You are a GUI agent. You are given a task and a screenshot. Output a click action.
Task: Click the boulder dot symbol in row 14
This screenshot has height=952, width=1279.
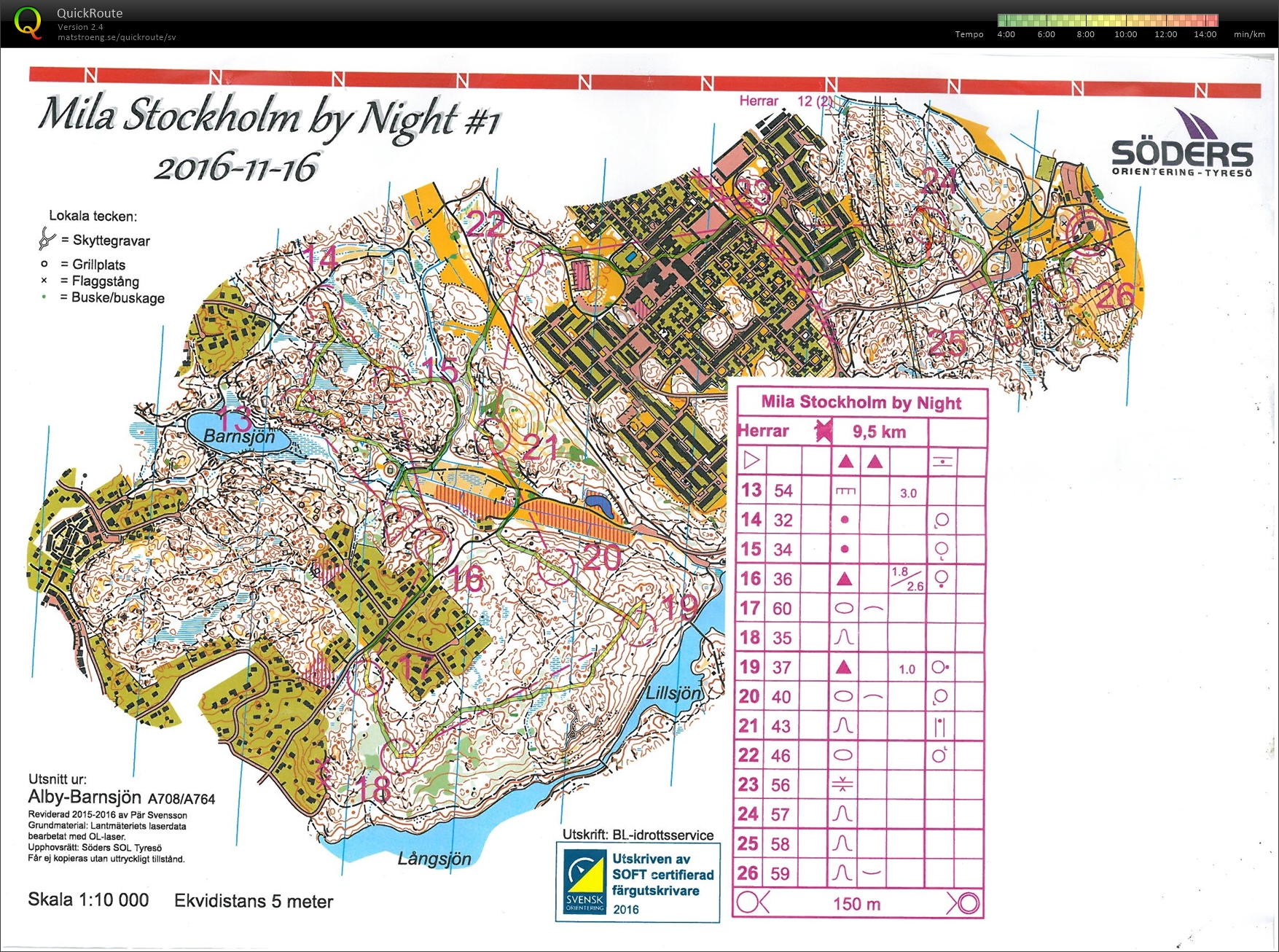click(845, 520)
